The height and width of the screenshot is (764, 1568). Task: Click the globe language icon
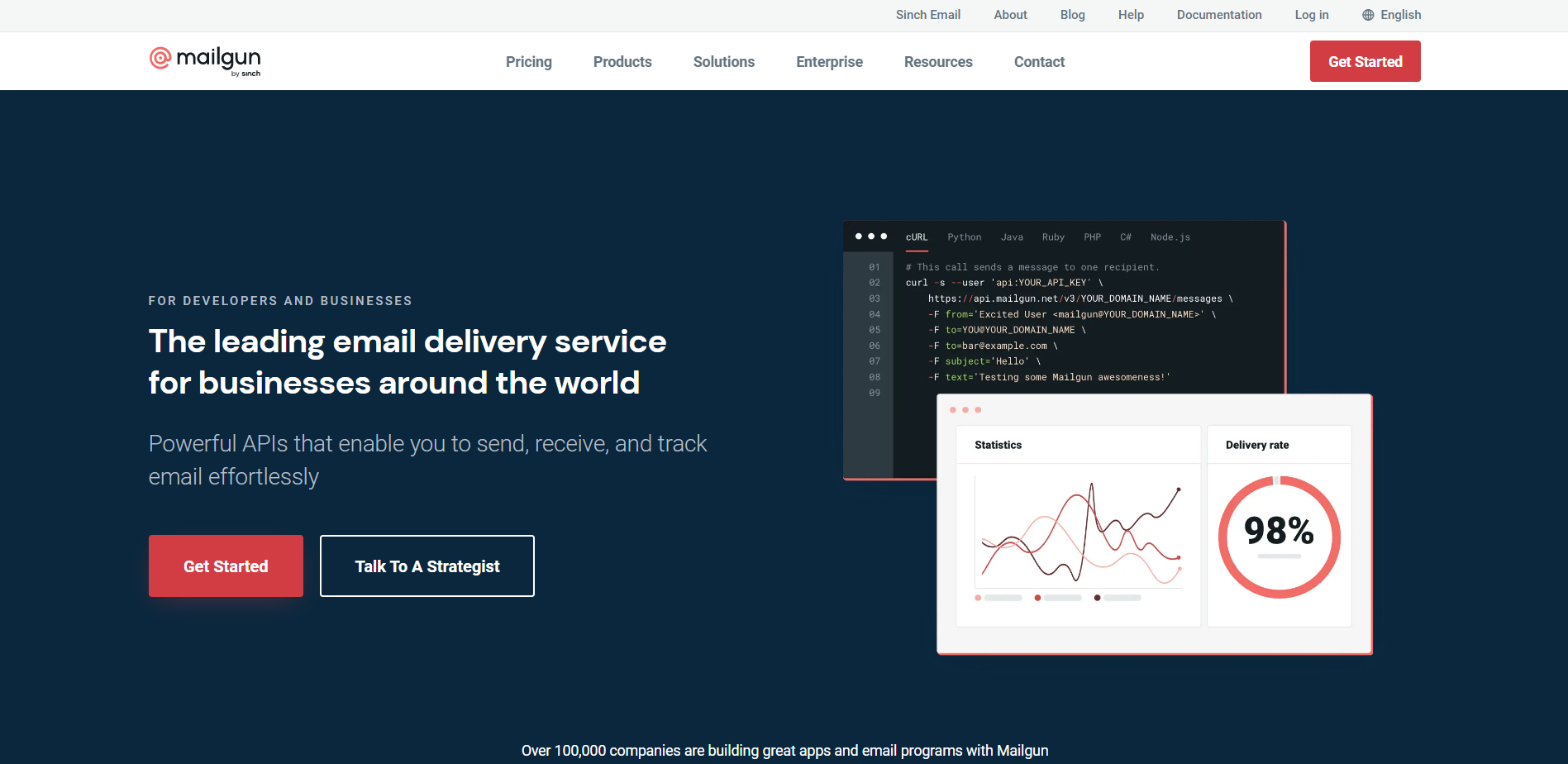click(1368, 15)
